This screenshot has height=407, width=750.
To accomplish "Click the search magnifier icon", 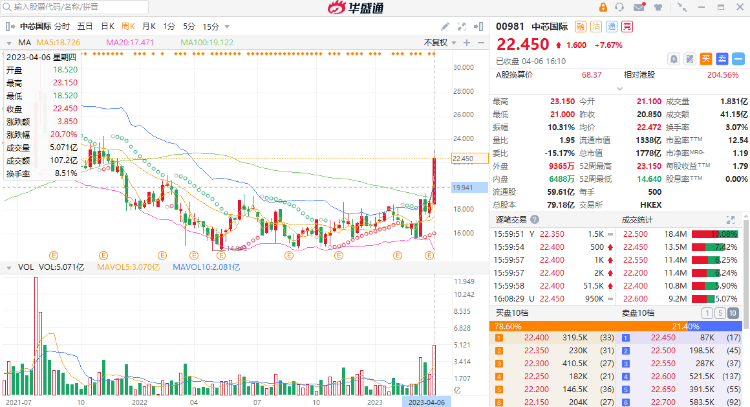I will [7, 7].
